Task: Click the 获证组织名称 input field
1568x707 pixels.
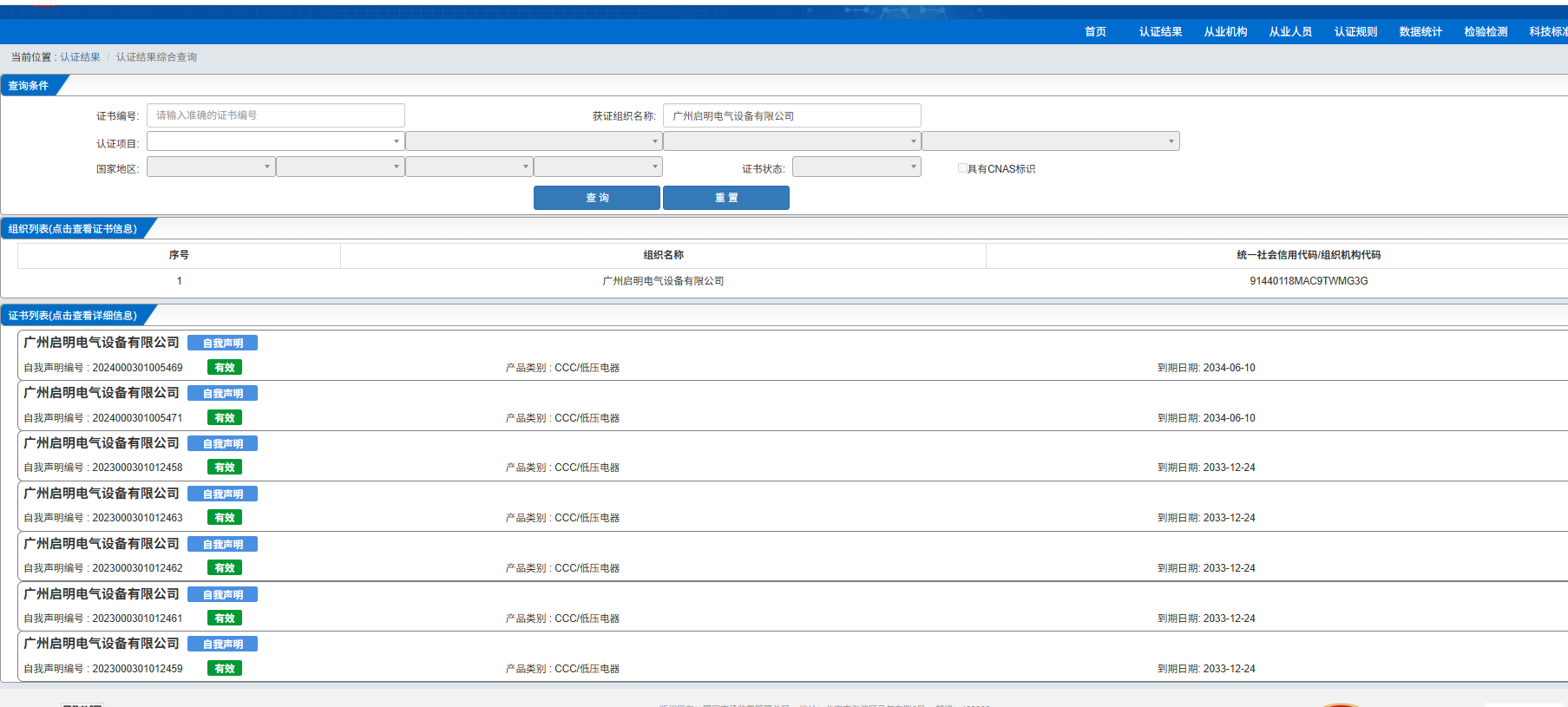Action: (x=791, y=115)
